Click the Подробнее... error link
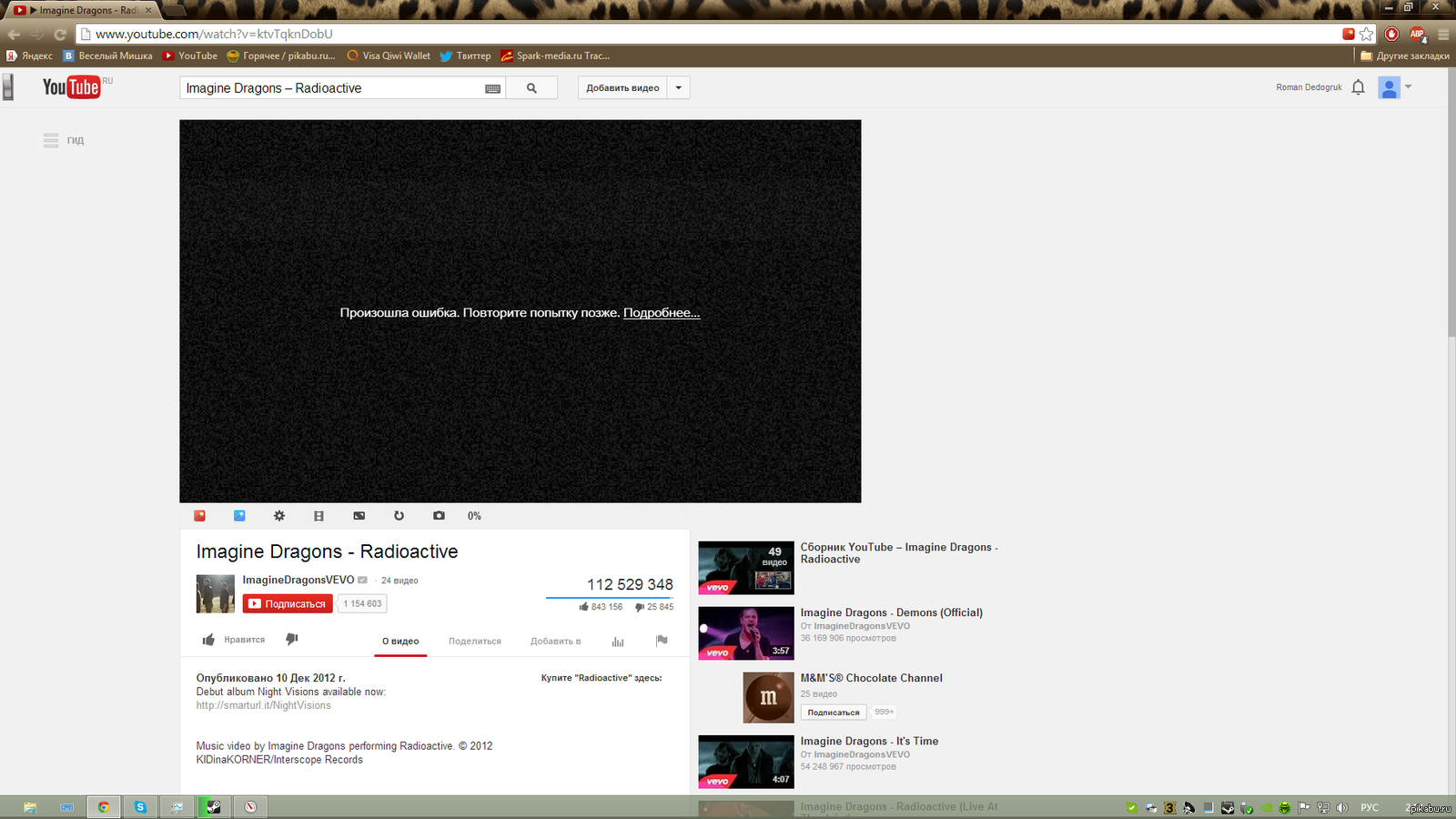This screenshot has width=1456, height=819. click(662, 312)
